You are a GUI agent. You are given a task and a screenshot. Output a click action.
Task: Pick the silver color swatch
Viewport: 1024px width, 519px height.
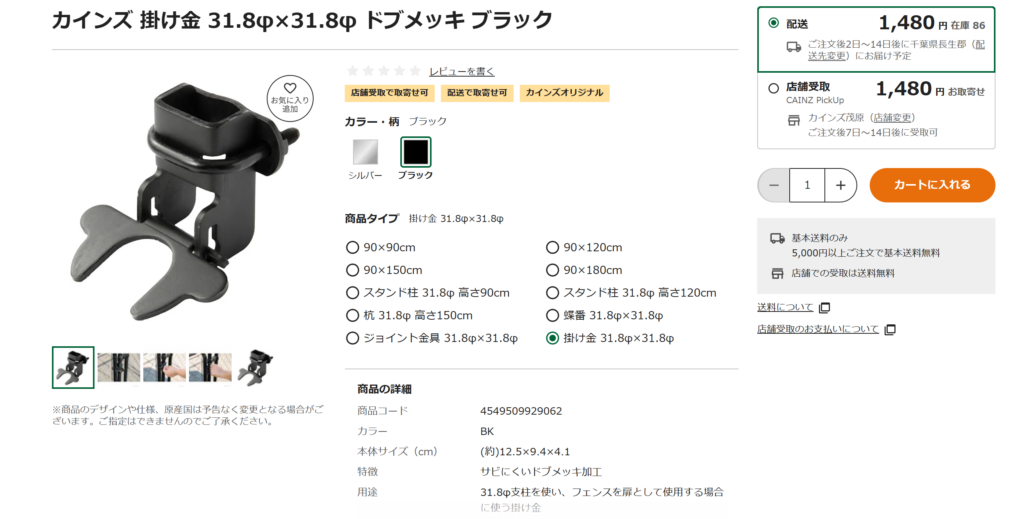point(365,152)
